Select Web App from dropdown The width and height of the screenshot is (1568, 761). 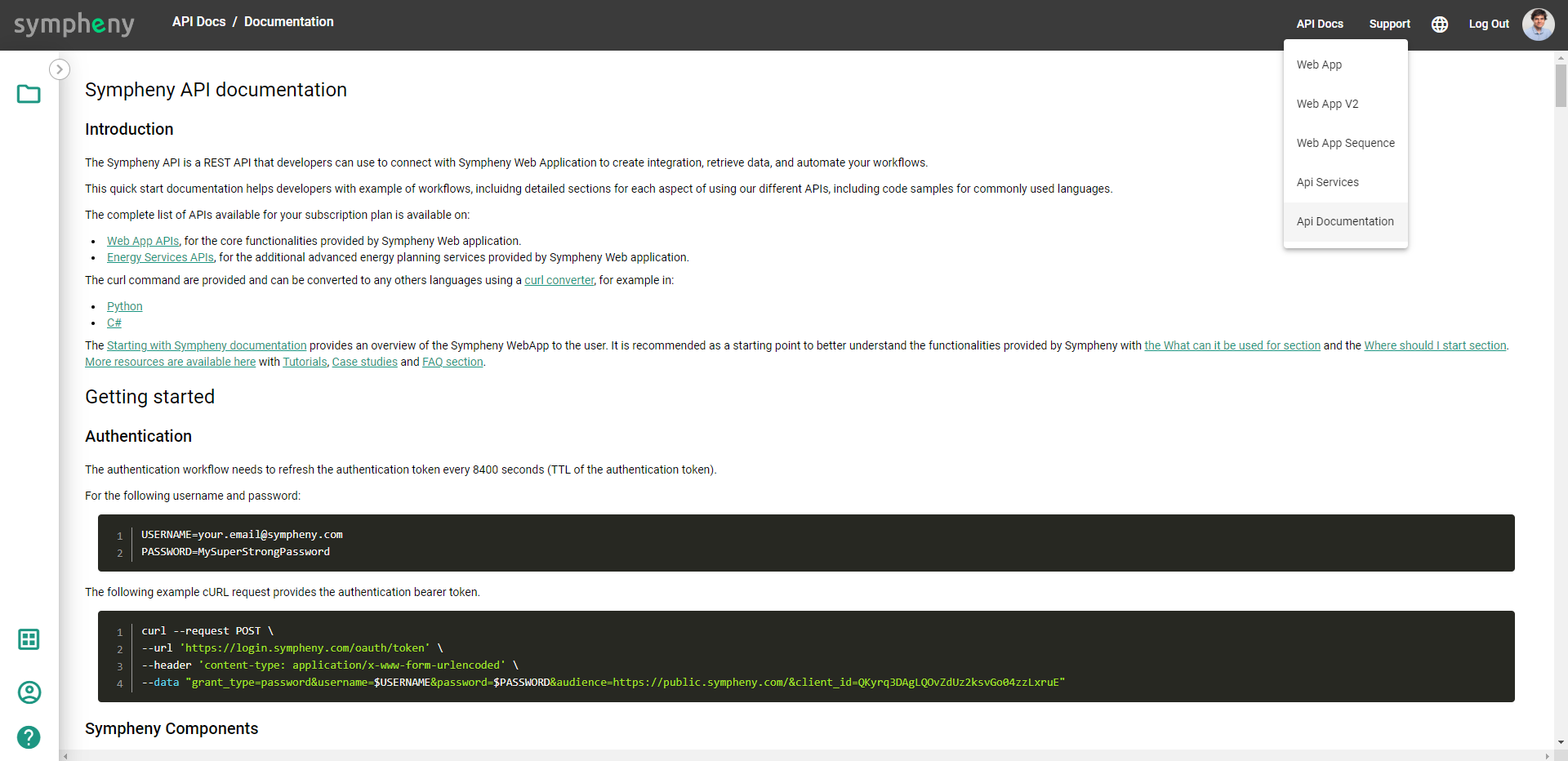[x=1319, y=65]
